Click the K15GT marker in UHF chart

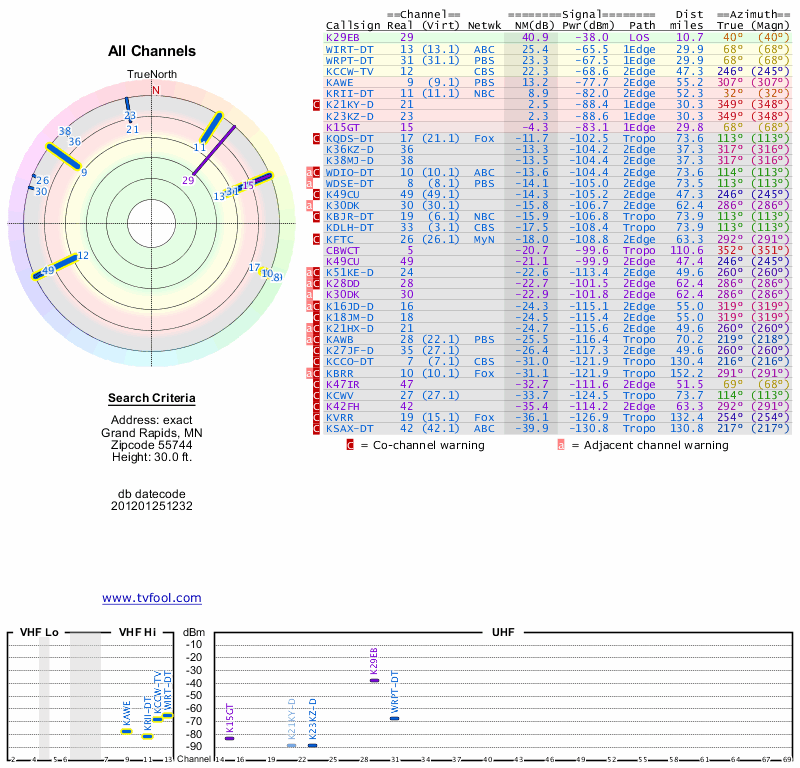point(229,737)
